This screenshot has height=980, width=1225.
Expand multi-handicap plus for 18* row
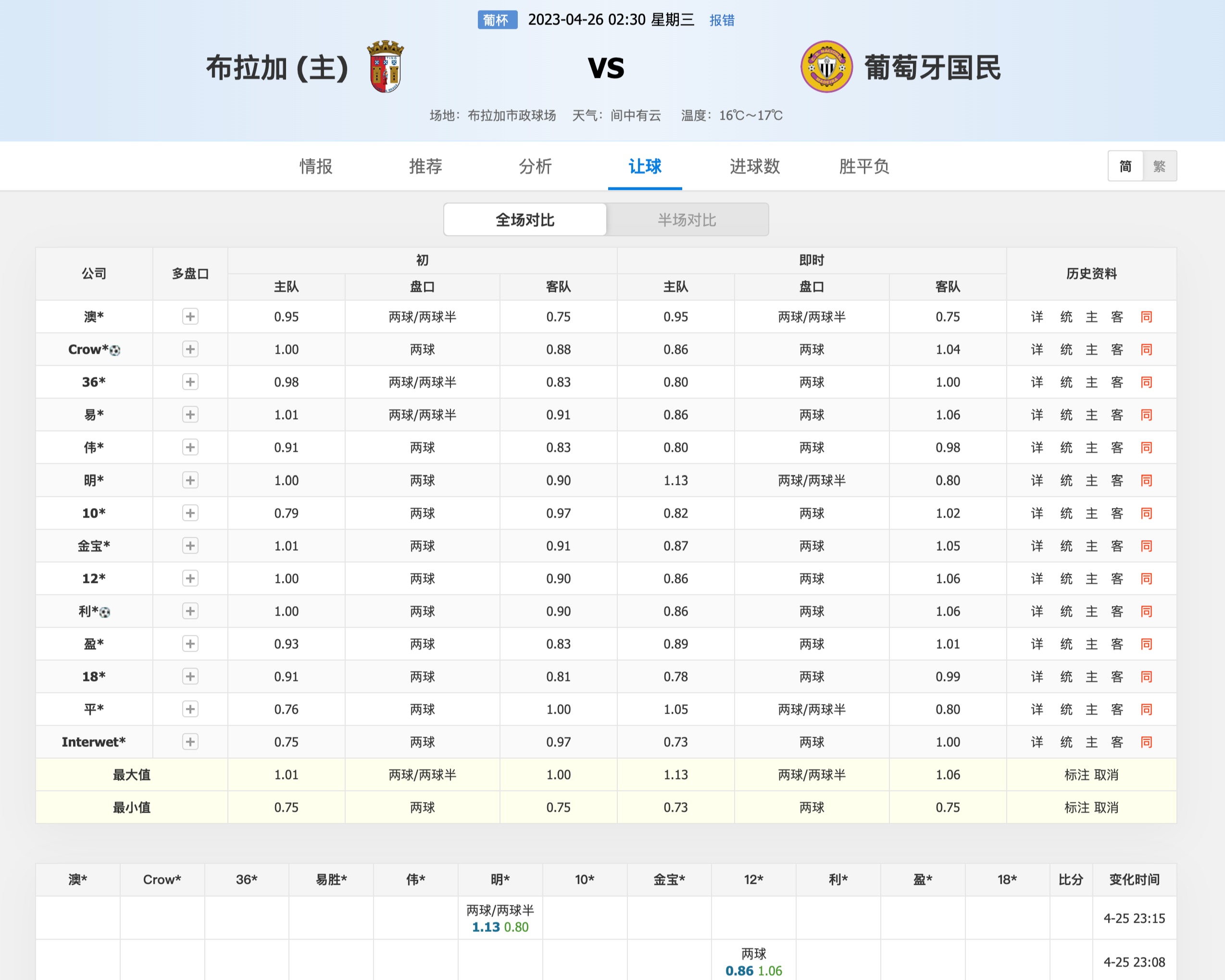pos(190,677)
